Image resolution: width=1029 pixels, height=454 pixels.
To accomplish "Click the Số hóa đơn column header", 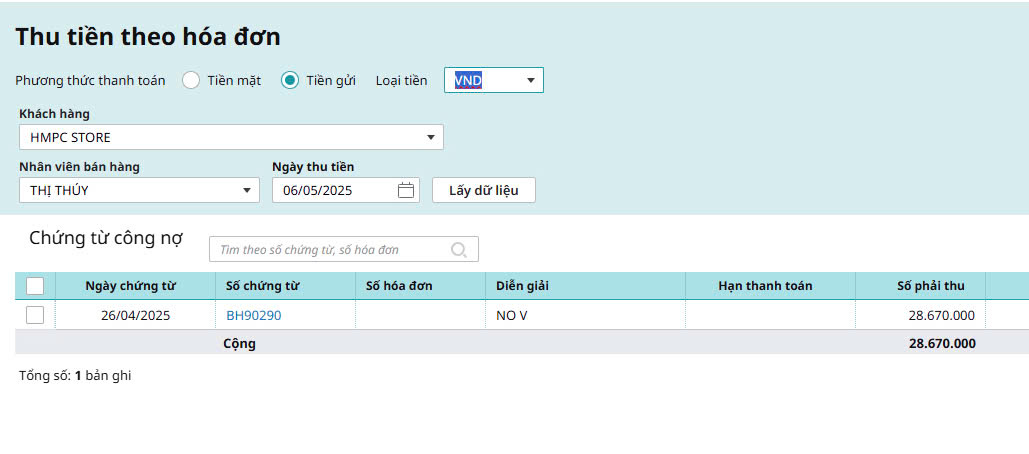I will (399, 286).
